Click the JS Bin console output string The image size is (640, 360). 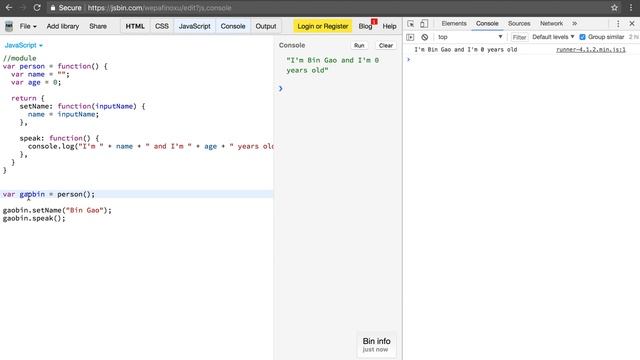[333, 65]
